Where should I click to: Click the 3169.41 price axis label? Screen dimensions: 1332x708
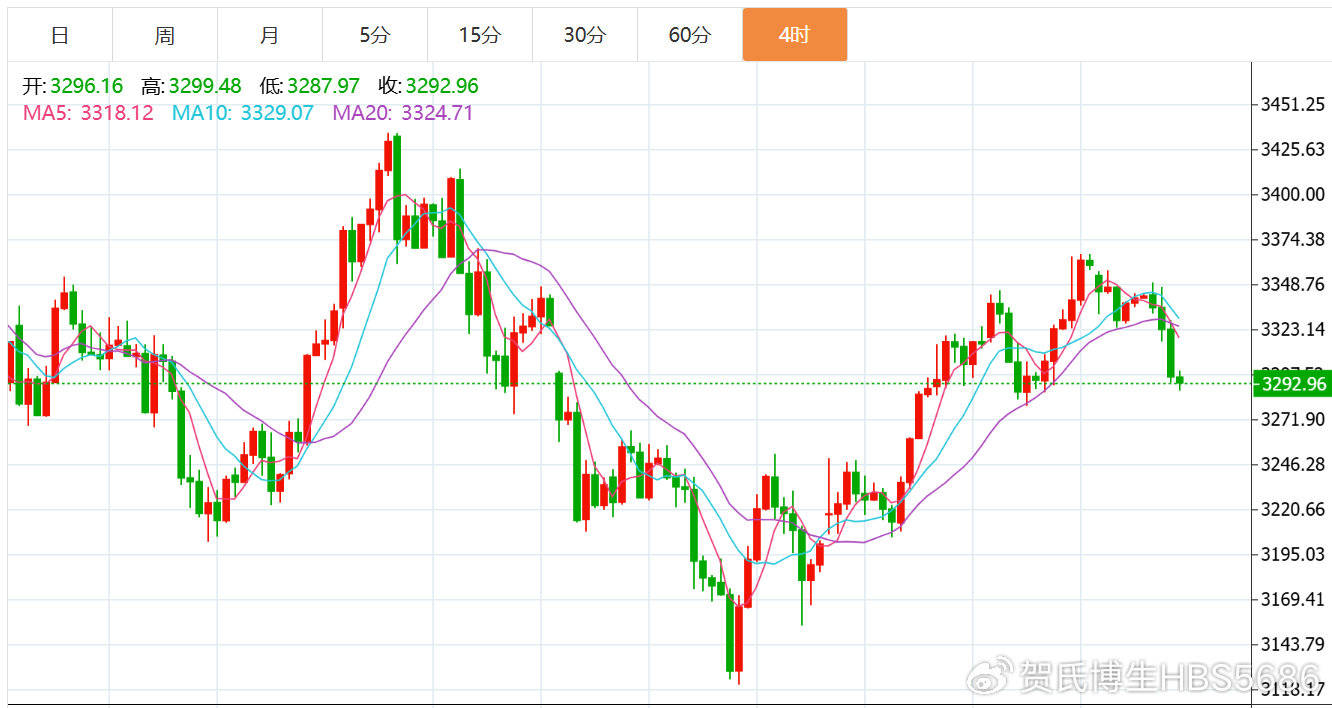1293,599
